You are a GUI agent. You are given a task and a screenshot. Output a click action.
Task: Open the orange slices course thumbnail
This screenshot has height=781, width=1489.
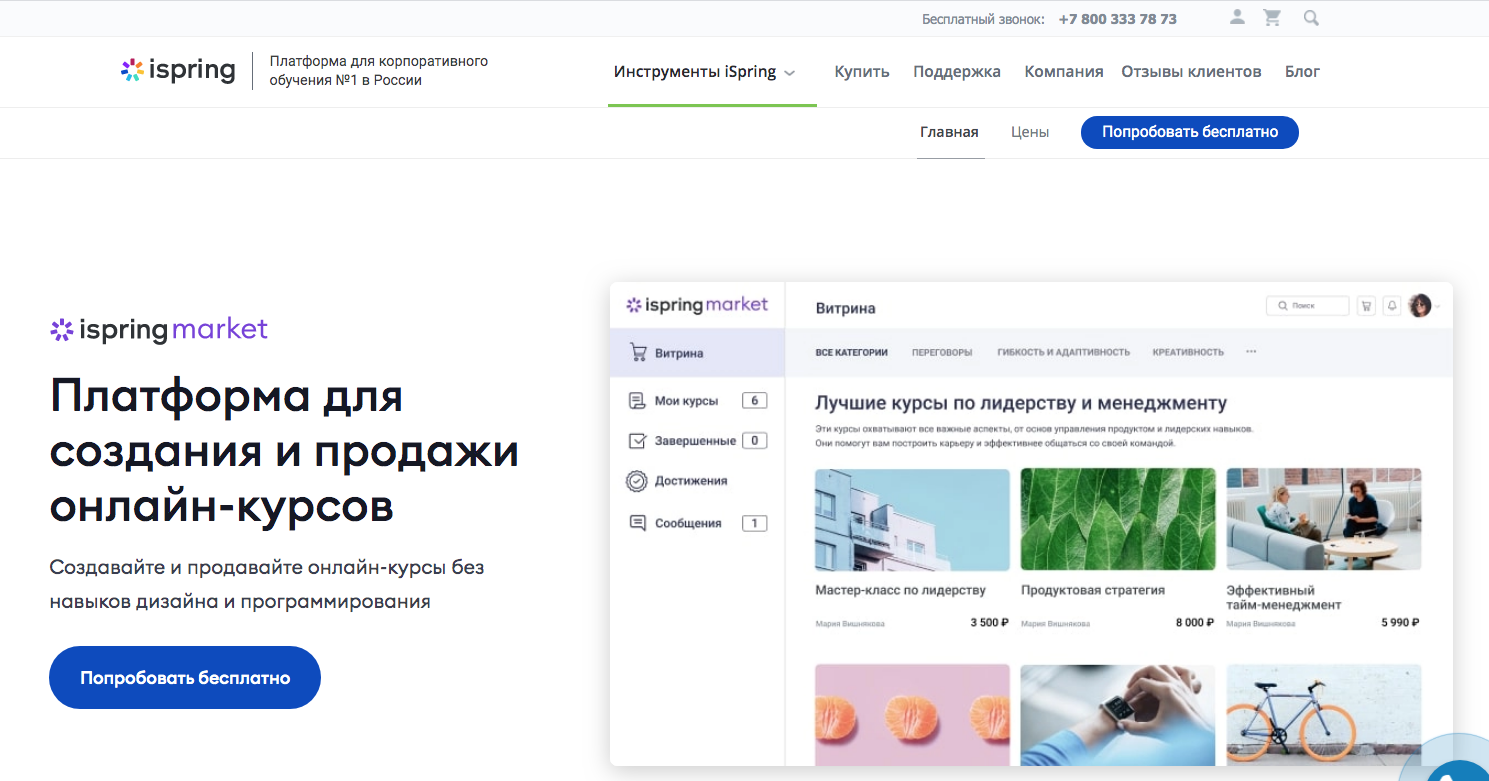pyautogui.click(x=912, y=715)
